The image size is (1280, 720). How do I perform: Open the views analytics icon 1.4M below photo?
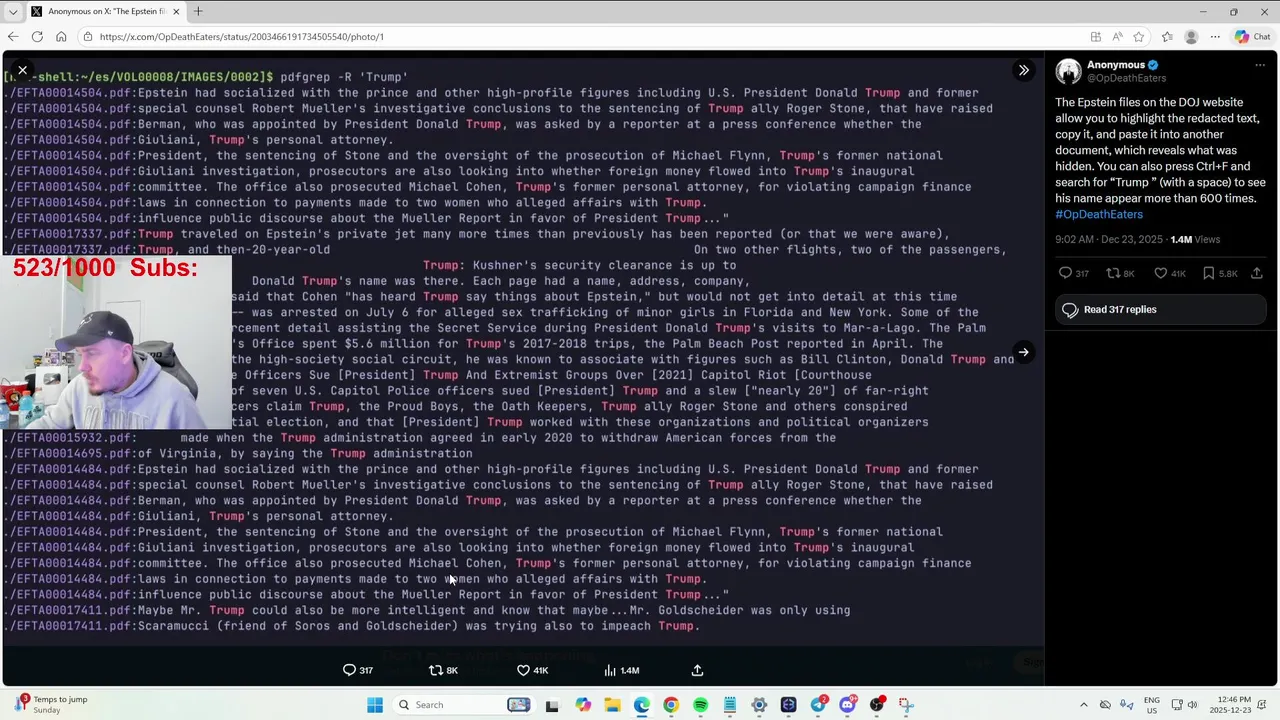621,671
